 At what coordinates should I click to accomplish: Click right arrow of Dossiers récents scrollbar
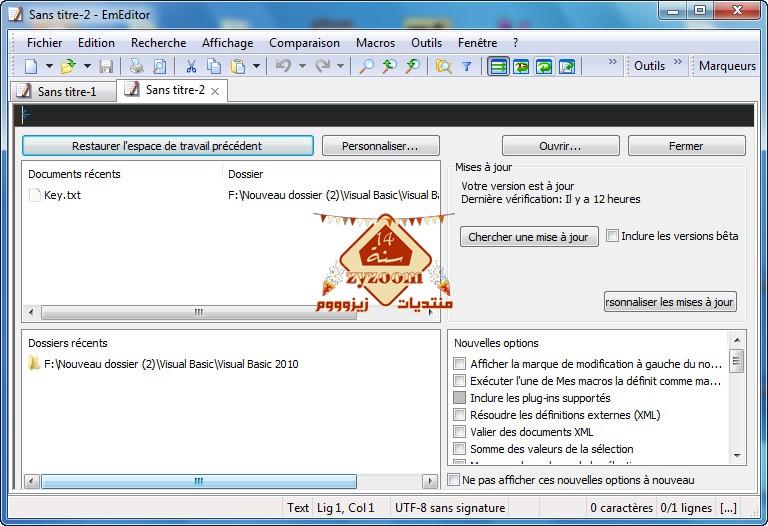point(430,481)
